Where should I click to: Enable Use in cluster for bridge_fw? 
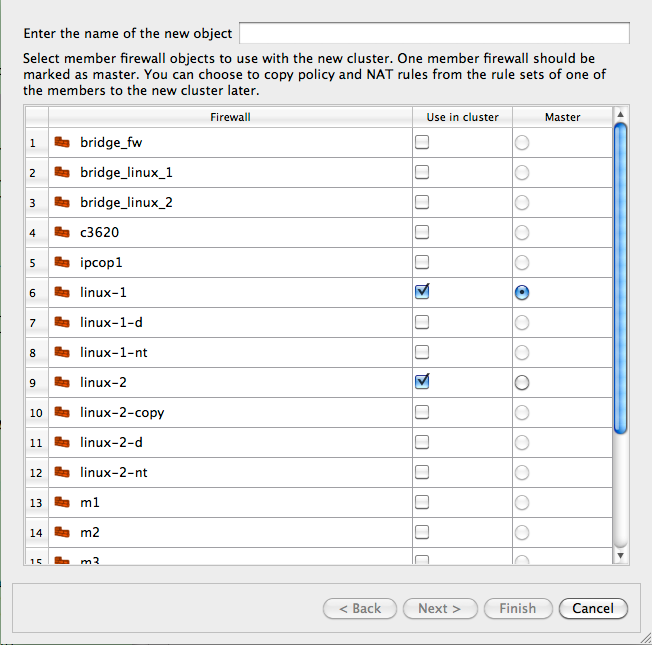point(422,142)
